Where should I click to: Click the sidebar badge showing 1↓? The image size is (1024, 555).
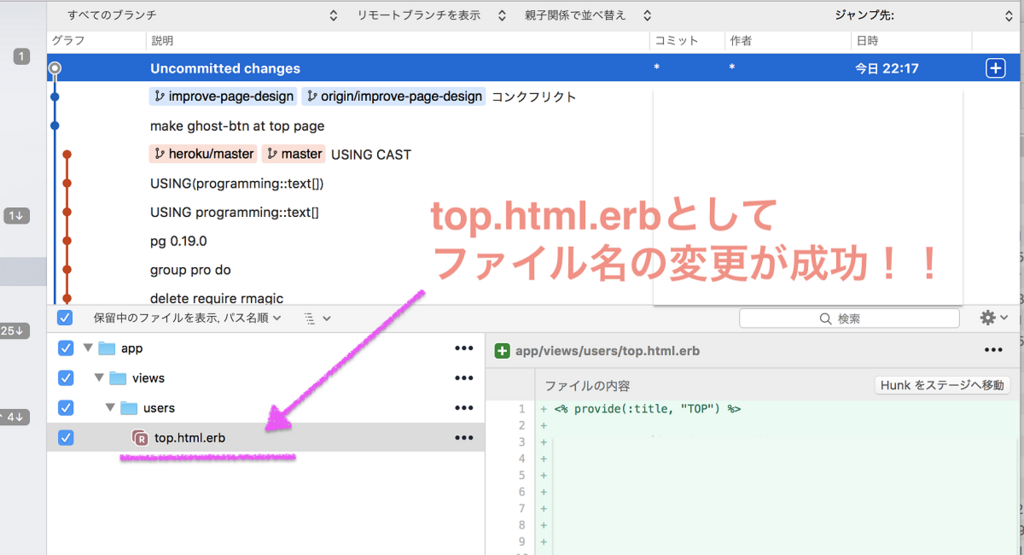point(16,215)
